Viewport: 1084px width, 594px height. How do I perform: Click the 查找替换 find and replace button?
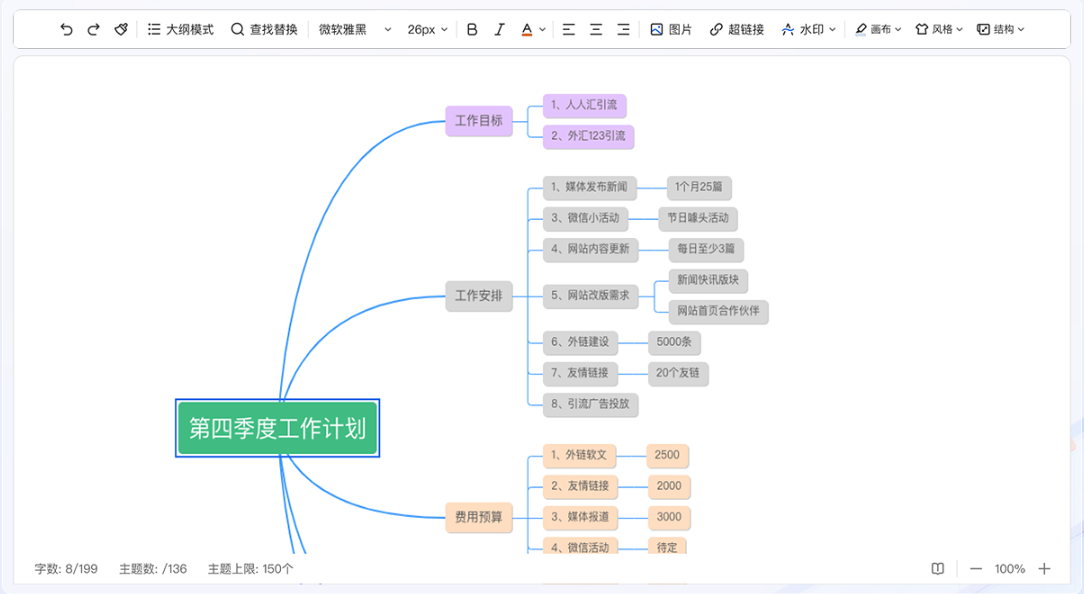[x=264, y=30]
